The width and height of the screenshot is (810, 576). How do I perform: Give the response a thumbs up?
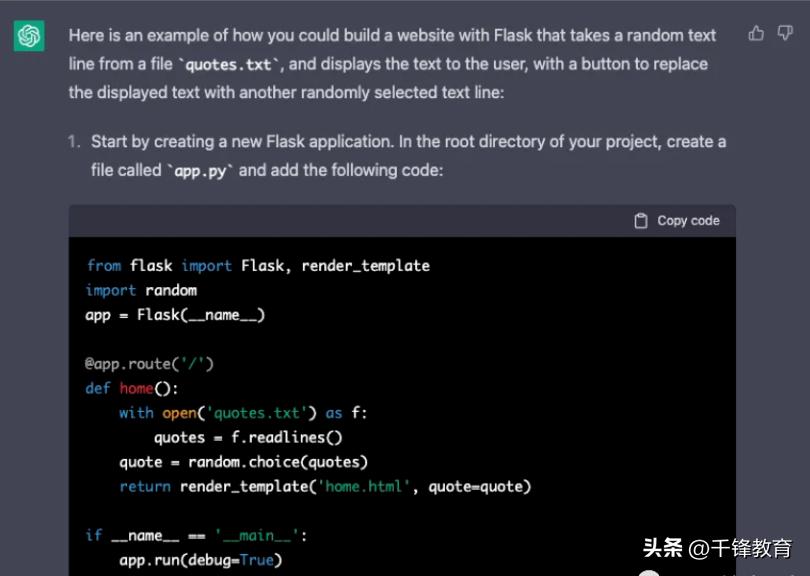(x=757, y=34)
